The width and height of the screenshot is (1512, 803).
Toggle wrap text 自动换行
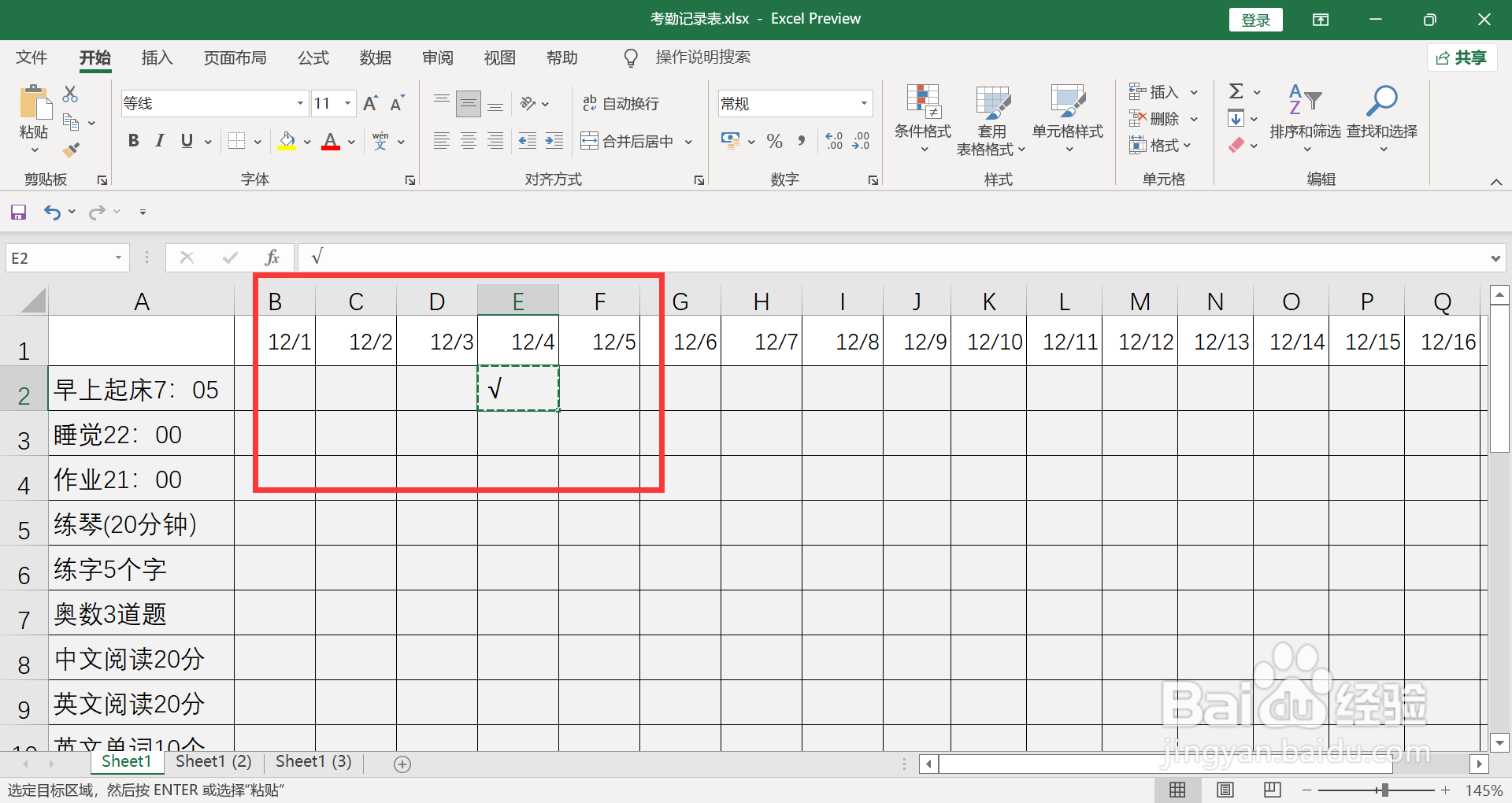coord(621,103)
